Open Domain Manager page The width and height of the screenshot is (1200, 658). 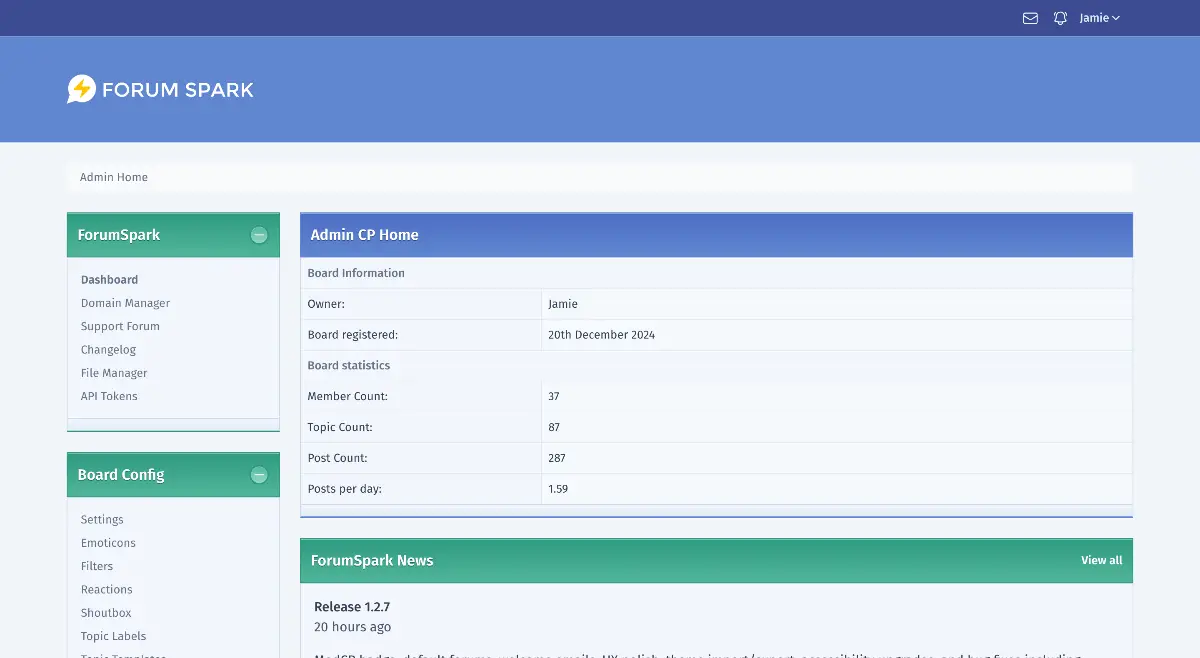pos(125,303)
